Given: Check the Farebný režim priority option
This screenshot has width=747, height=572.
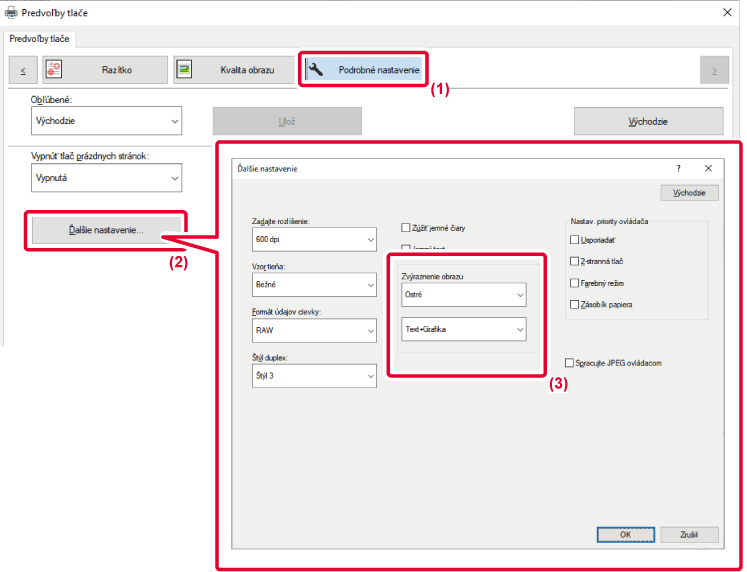Looking at the screenshot, I should (x=573, y=284).
